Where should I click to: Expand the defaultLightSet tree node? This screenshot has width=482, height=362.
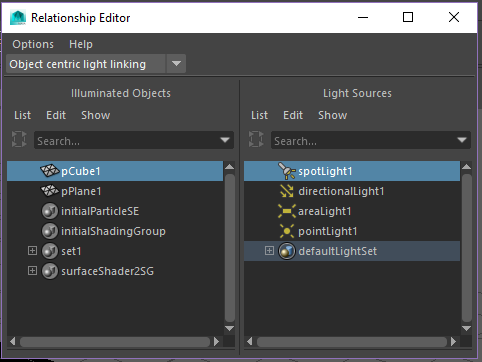pyautogui.click(x=269, y=250)
